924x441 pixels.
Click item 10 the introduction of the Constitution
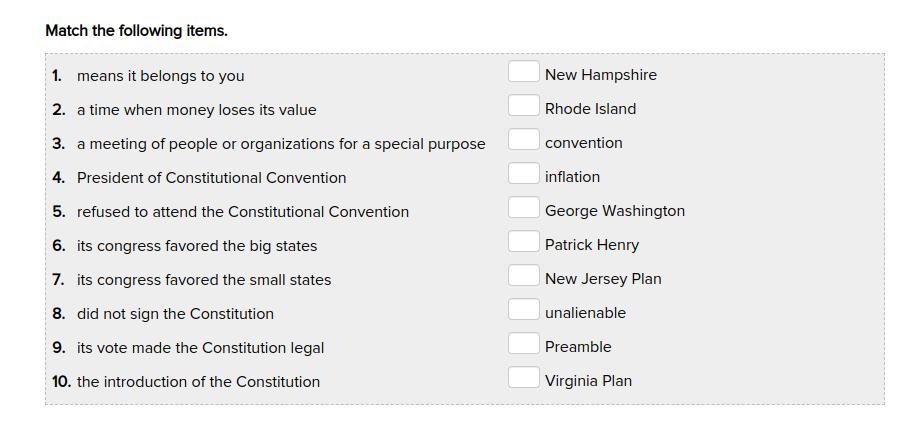click(199, 382)
